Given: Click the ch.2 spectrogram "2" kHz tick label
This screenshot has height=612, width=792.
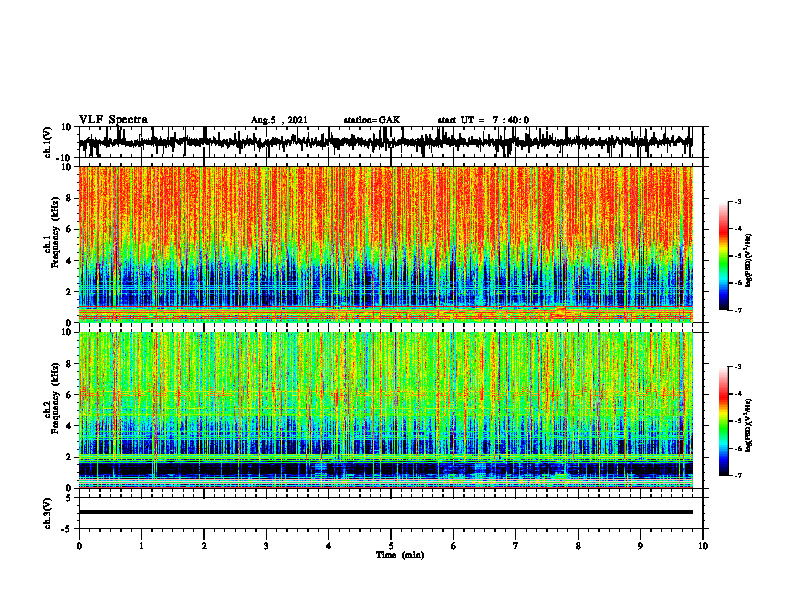Looking at the screenshot, I should [70, 457].
